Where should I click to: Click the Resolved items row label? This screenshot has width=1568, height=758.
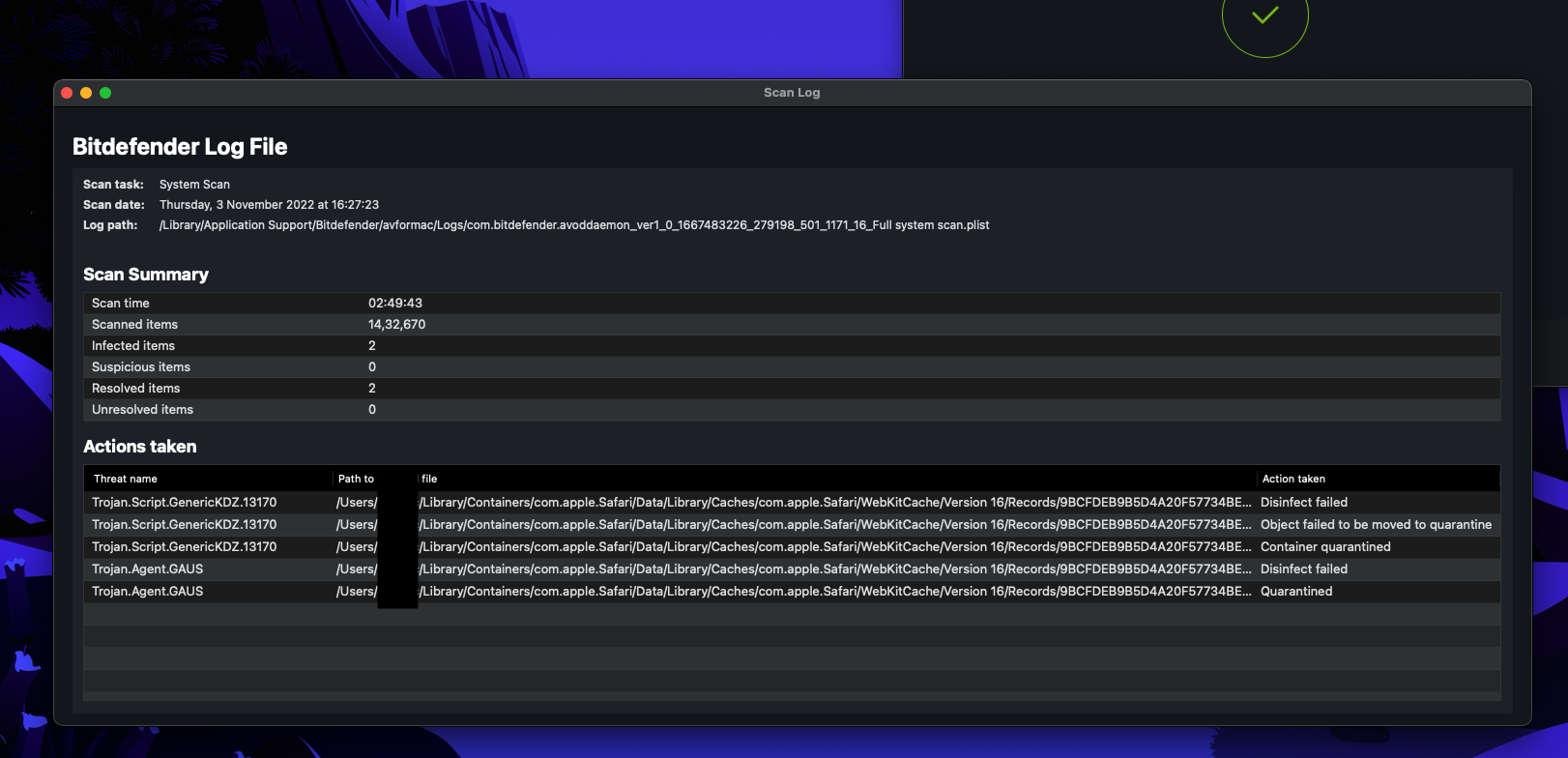point(135,389)
